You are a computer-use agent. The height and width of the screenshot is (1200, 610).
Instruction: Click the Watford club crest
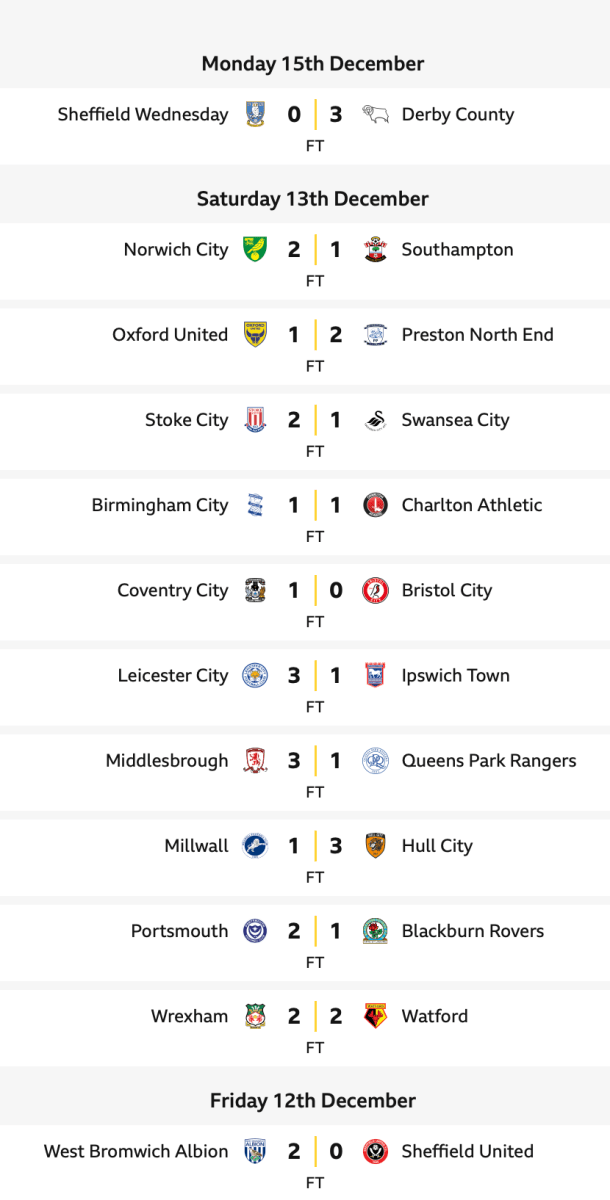click(x=375, y=1016)
